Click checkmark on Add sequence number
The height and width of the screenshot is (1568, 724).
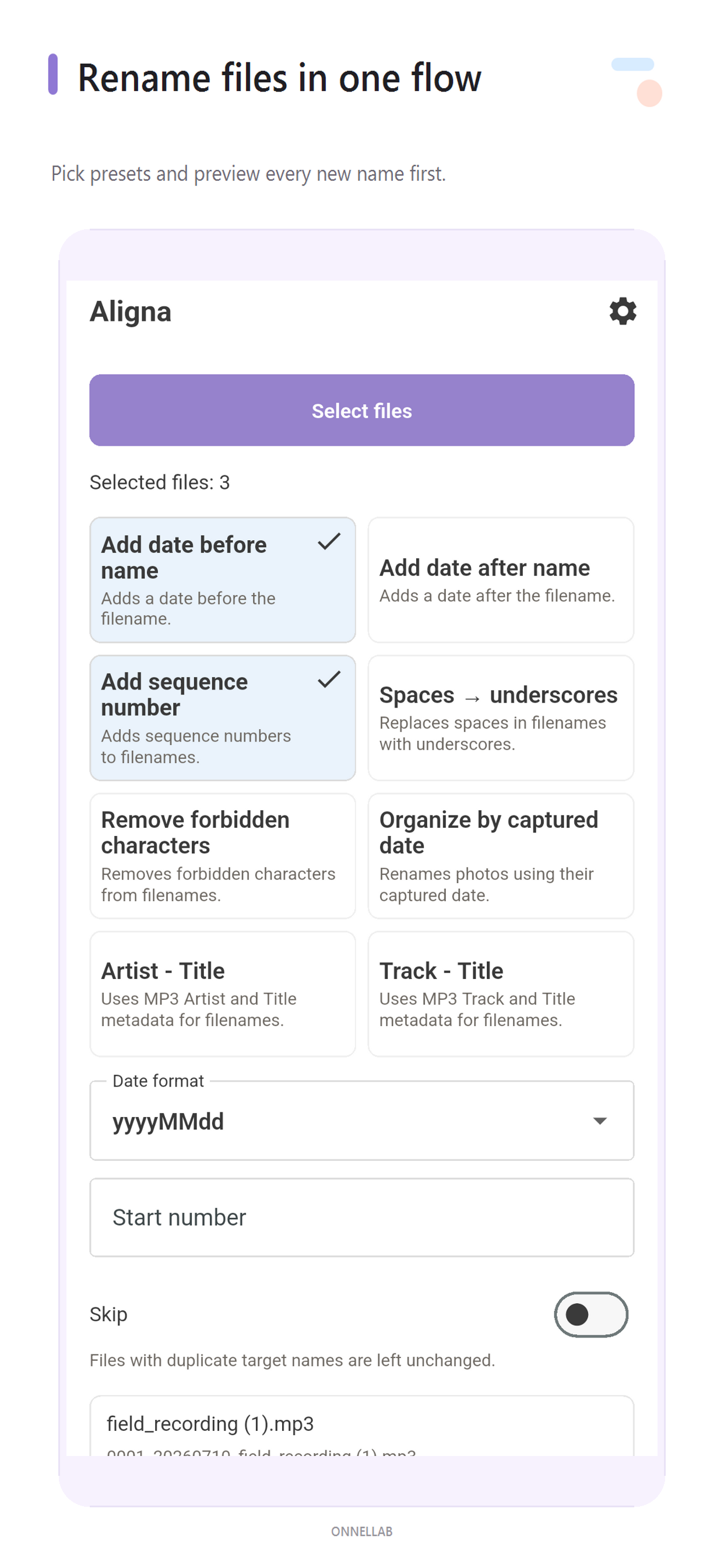tap(329, 678)
